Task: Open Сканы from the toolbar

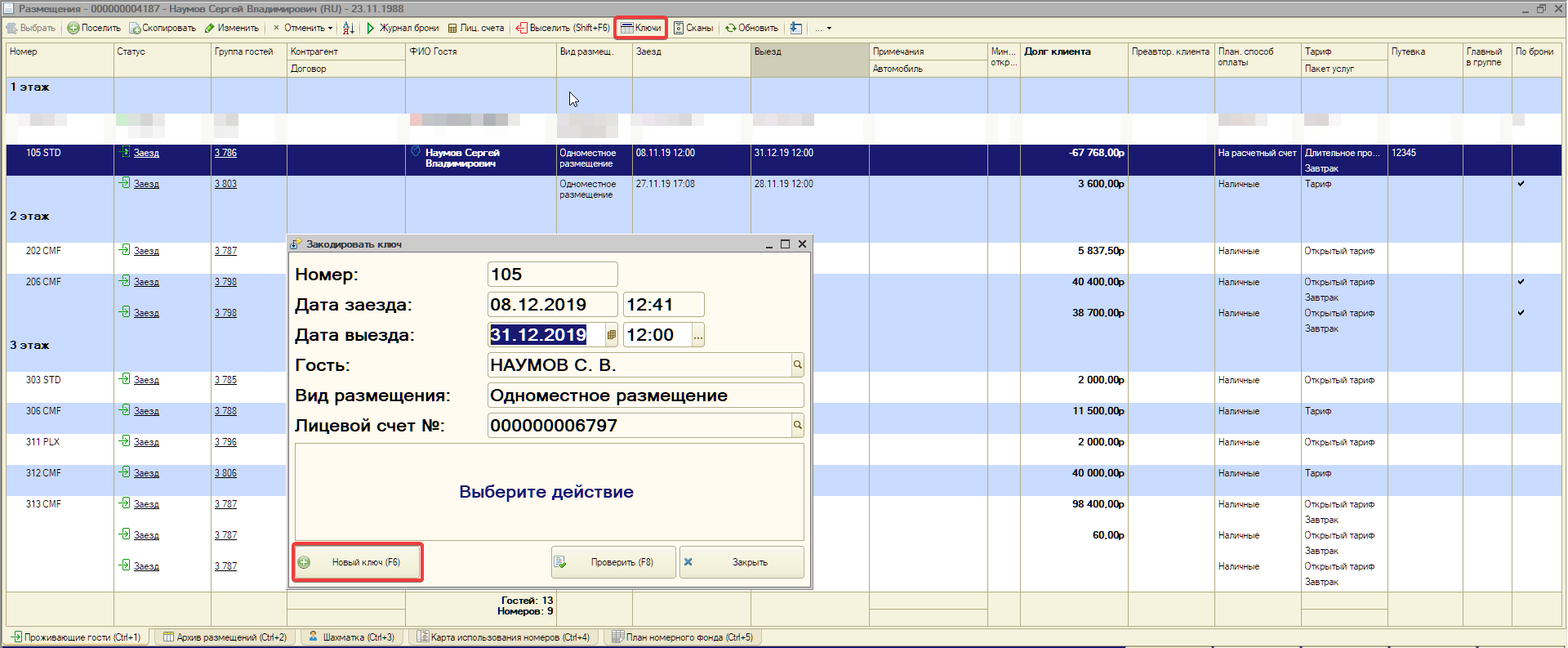Action: click(693, 28)
